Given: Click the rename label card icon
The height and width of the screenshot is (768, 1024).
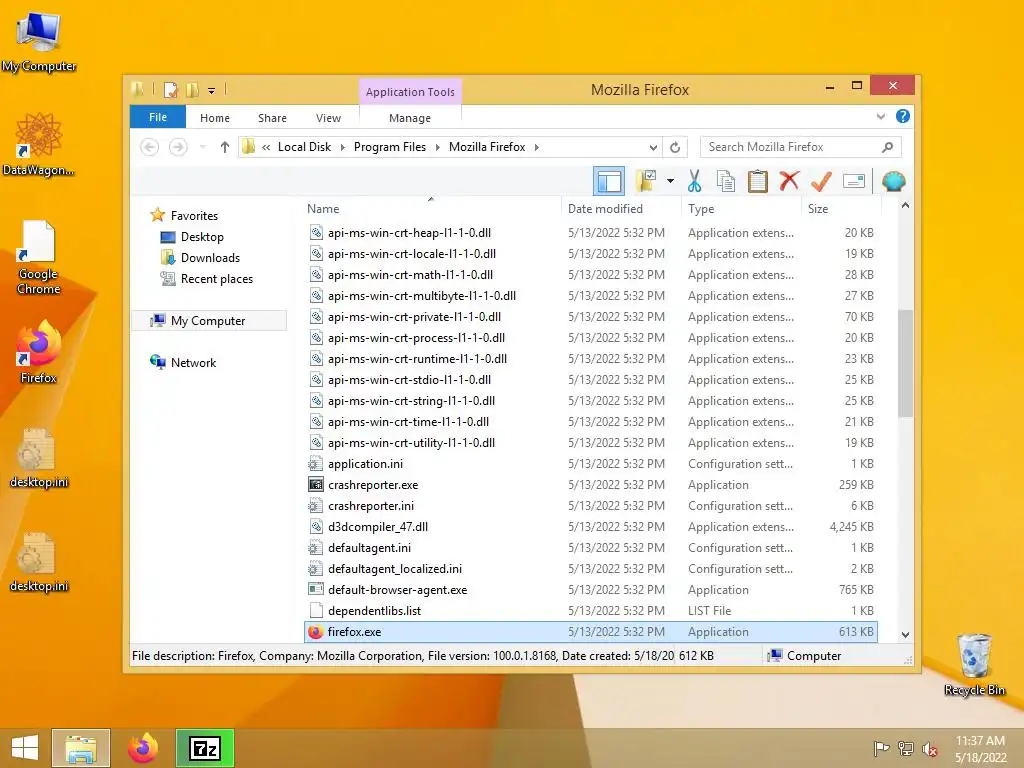Looking at the screenshot, I should (x=854, y=181).
